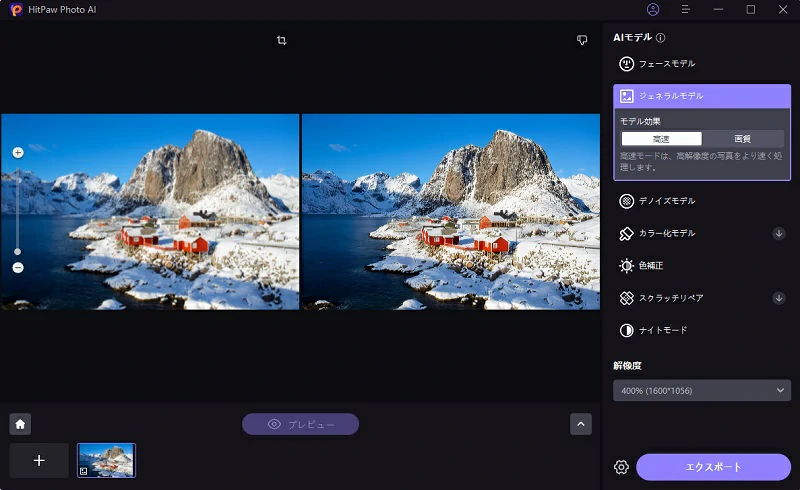Click the vertical zoom slider handle

(x=18, y=251)
